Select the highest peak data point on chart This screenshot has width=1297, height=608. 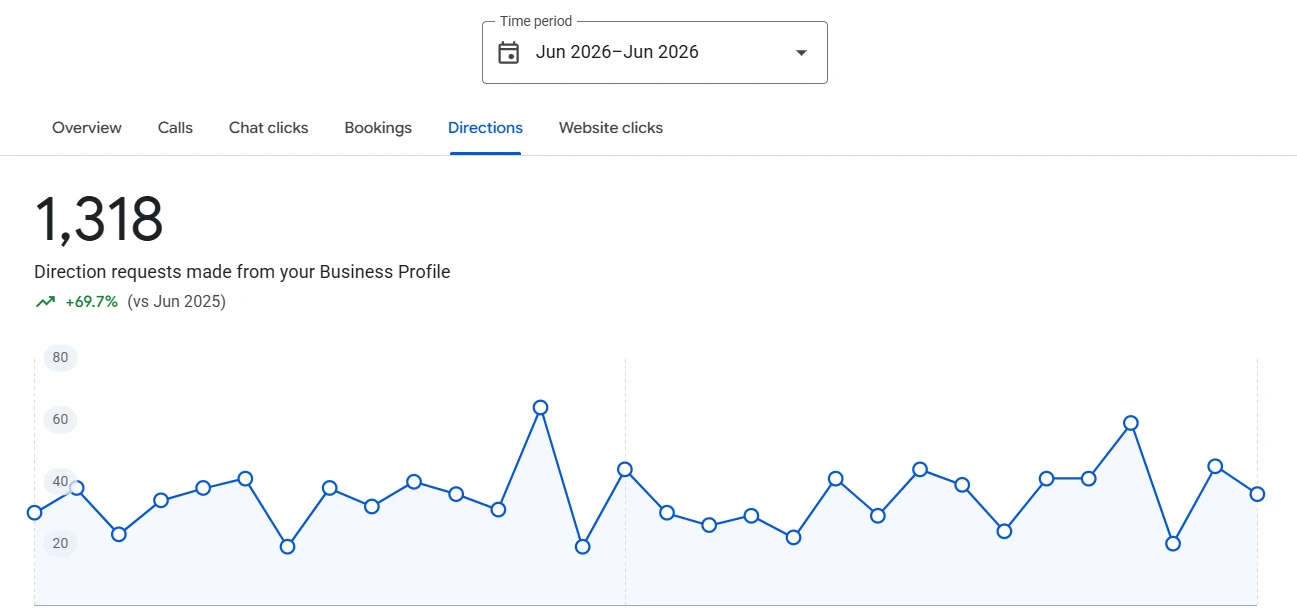(x=541, y=407)
